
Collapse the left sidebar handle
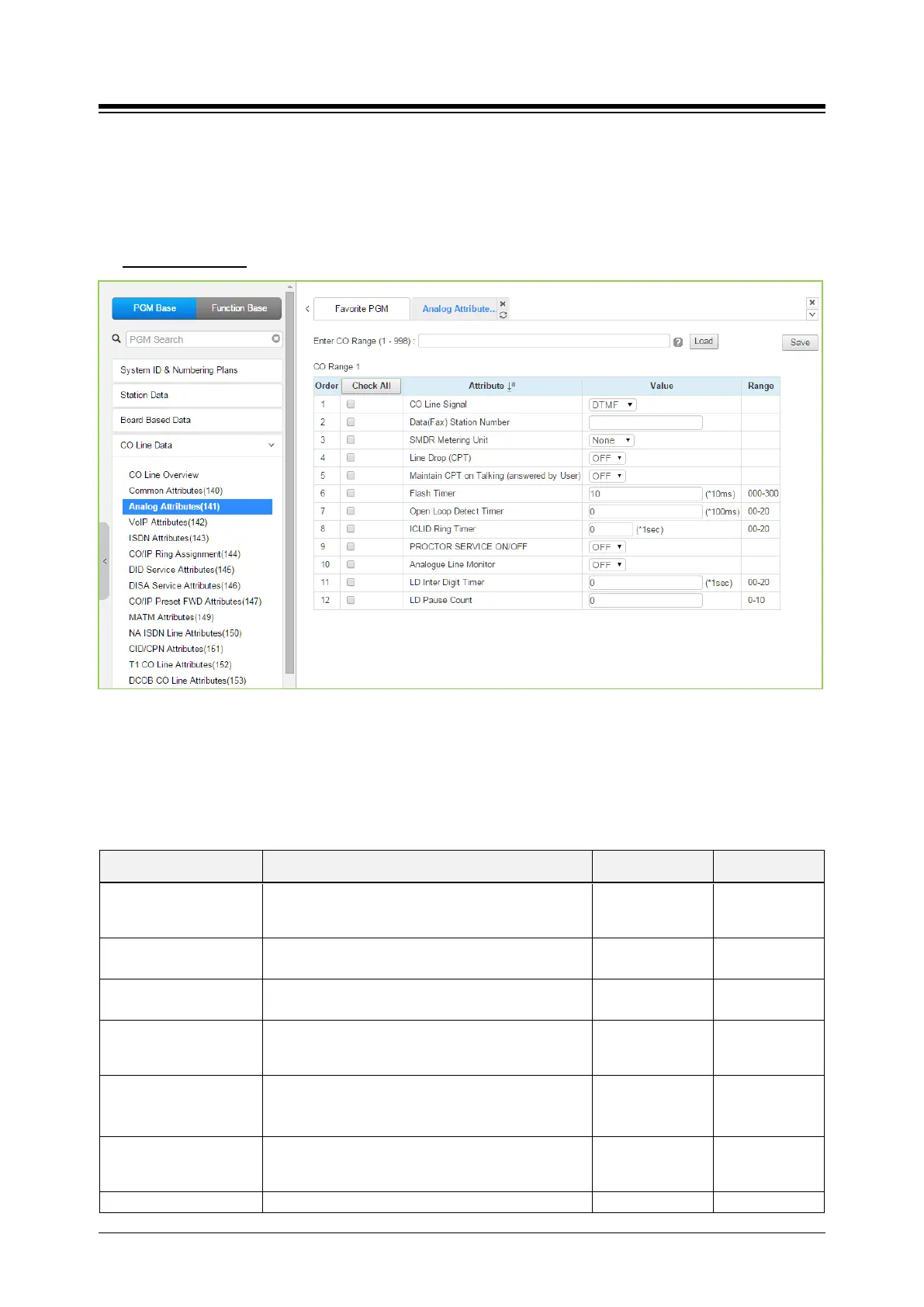coord(104,561)
